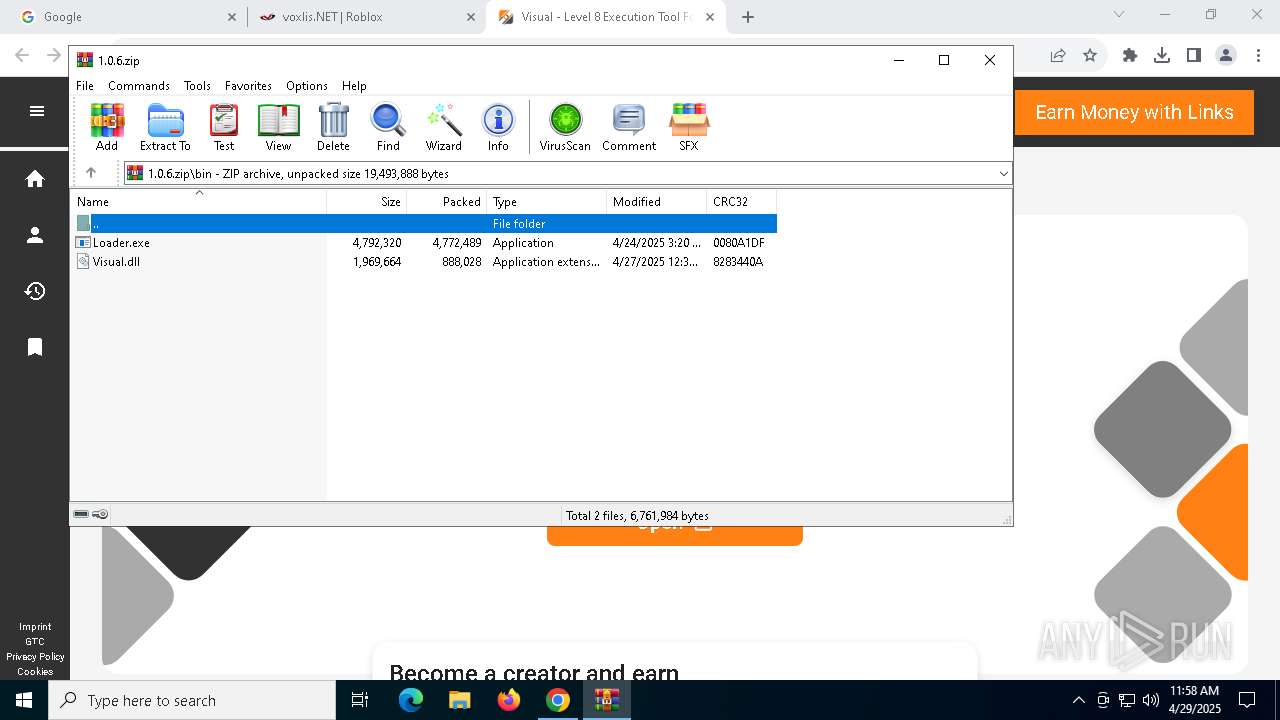Click the website user account icon
The height and width of the screenshot is (720, 1280).
pos(35,235)
